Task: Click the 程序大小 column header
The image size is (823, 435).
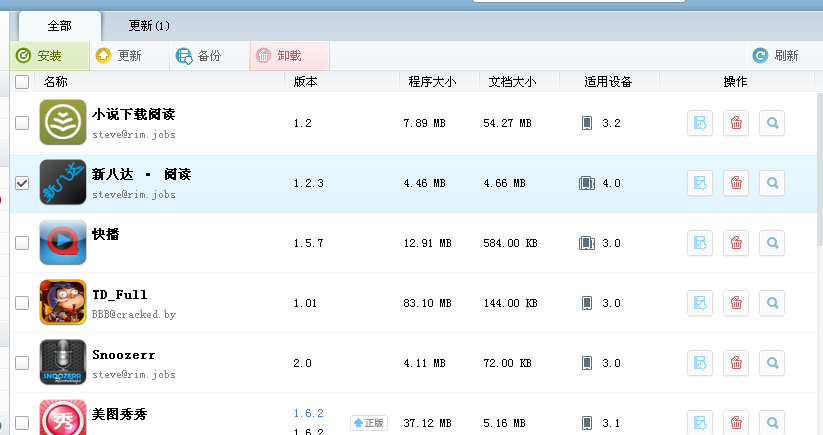Action: click(x=432, y=82)
